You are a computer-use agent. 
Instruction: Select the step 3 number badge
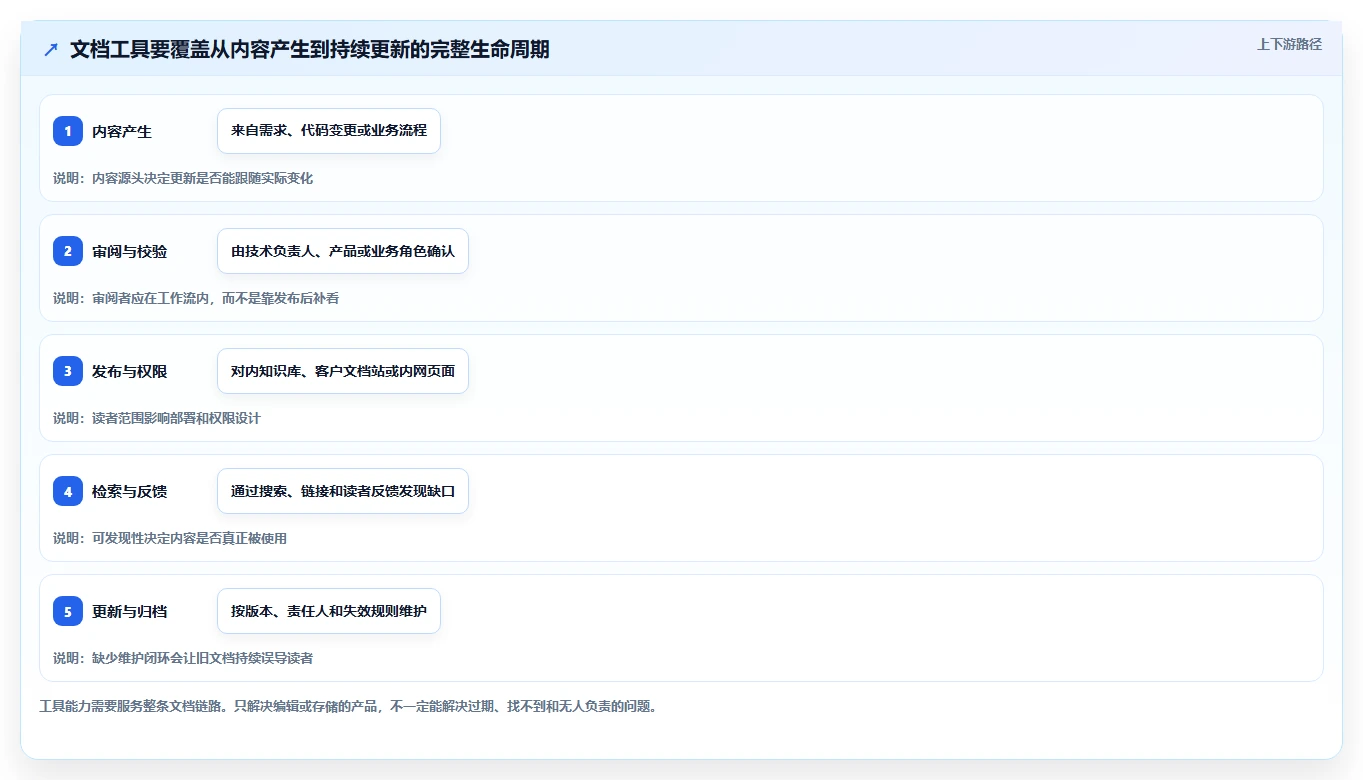coord(68,371)
